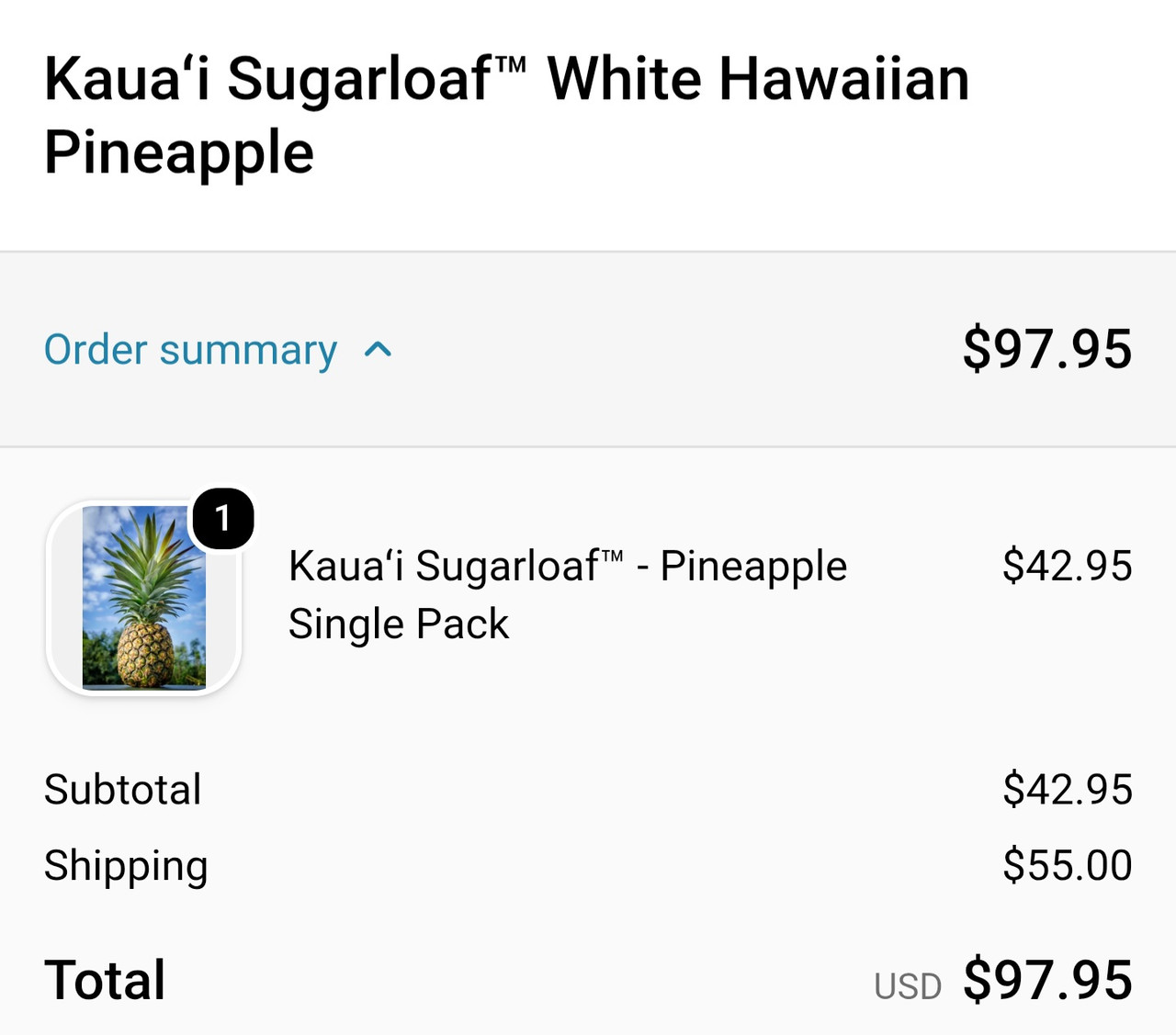1176x1035 pixels.
Task: Click the USD currency label
Action: coord(908,986)
